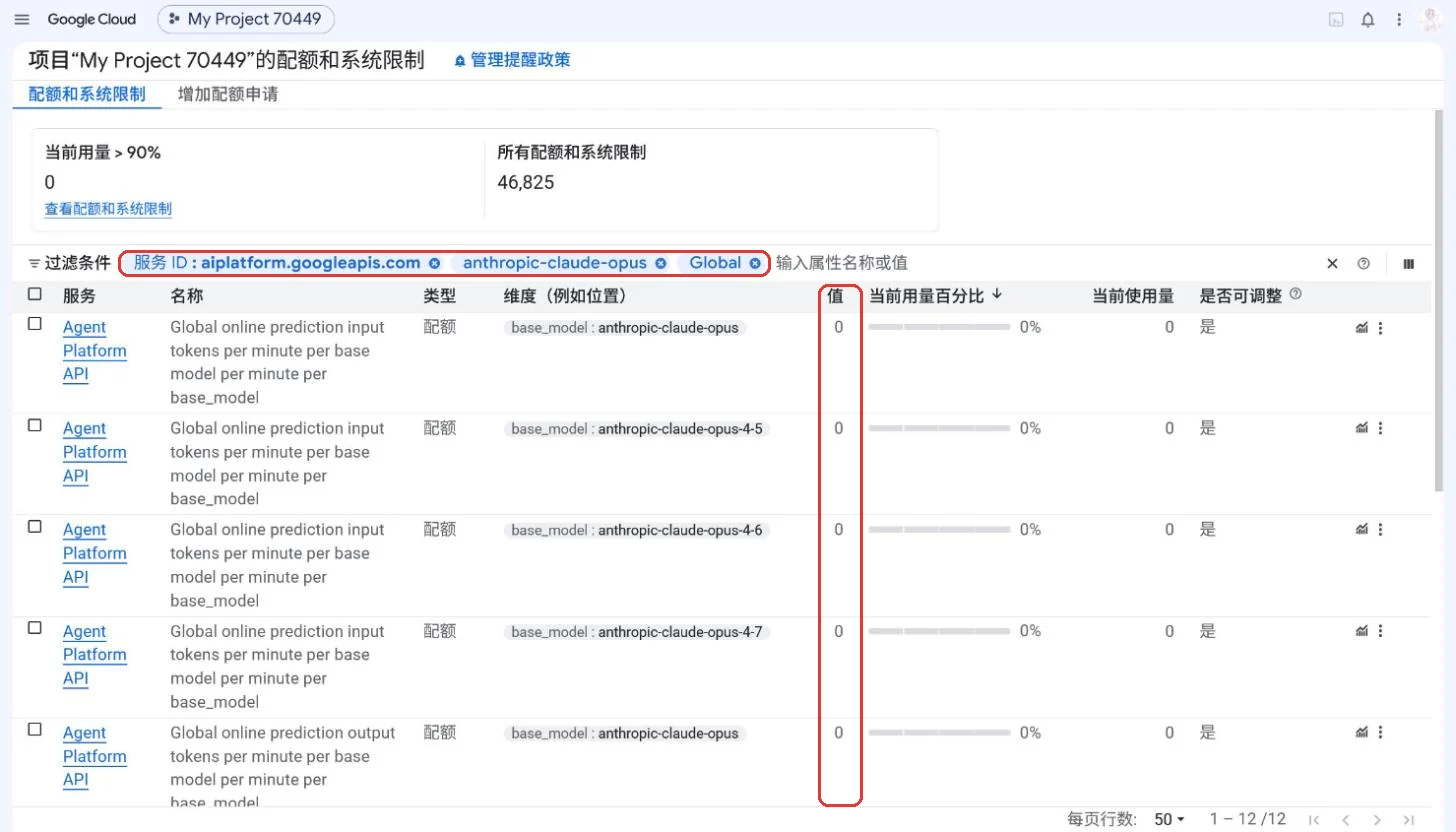Screen dimensions: 1456x832
Task: Click usage percentage bar for anthropic-claude-opus-4-5 row
Action: pos(939,429)
